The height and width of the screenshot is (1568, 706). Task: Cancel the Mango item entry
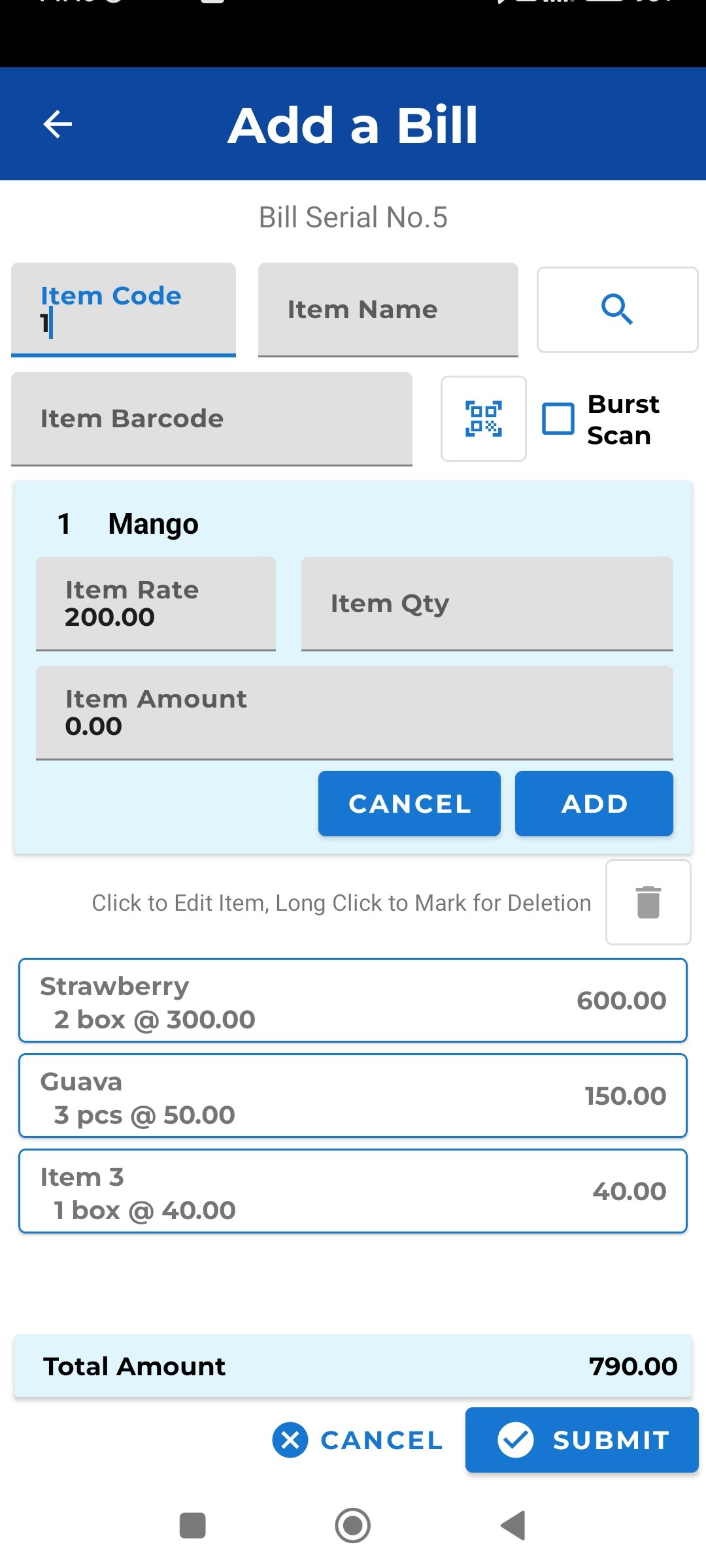(409, 804)
